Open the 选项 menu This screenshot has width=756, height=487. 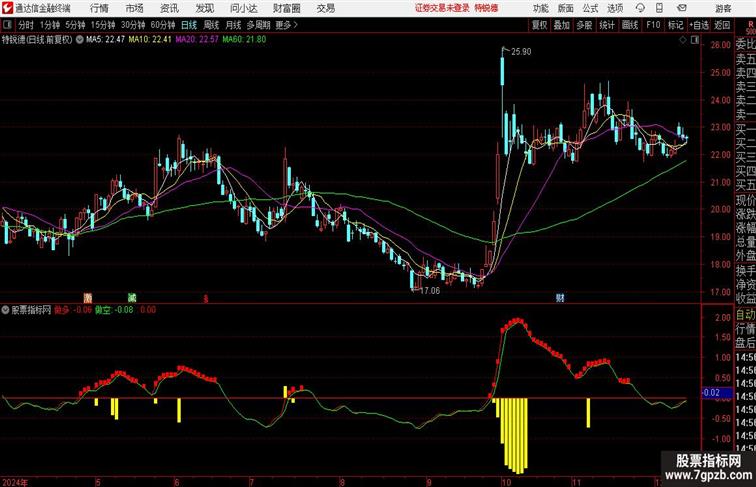pos(615,8)
